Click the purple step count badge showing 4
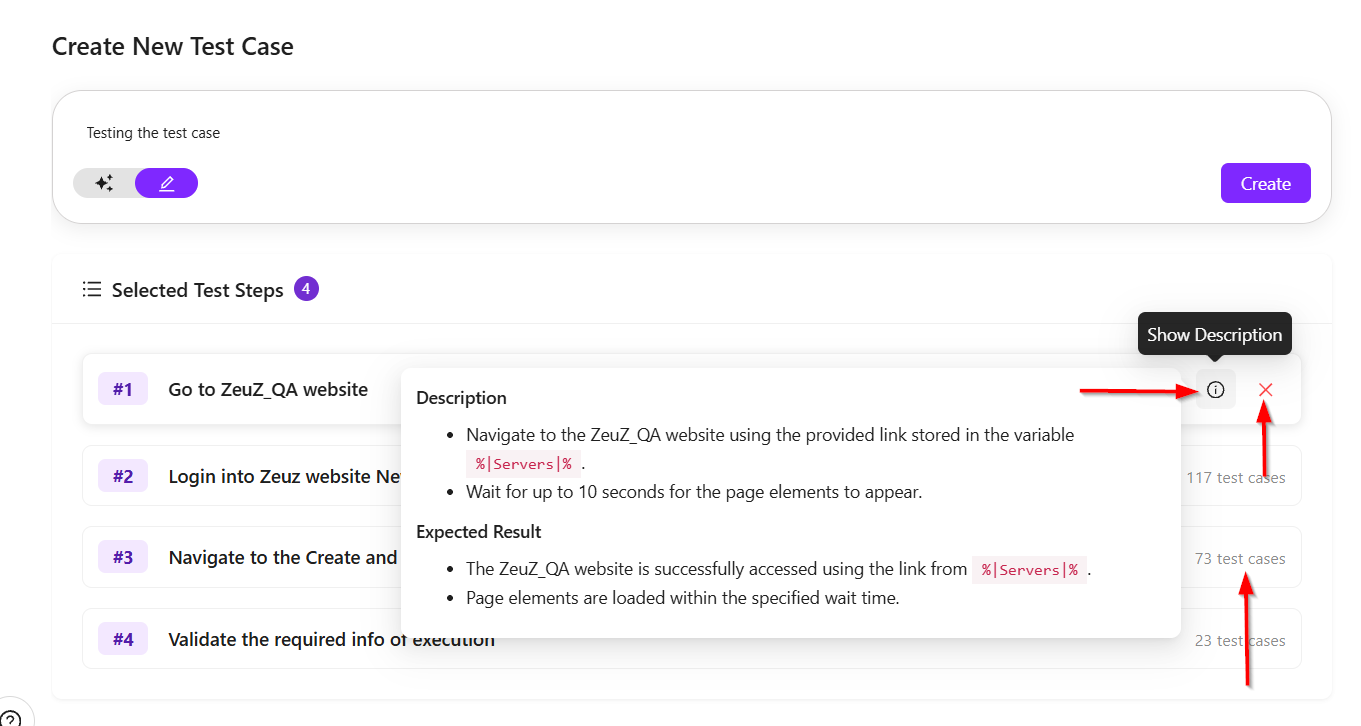This screenshot has width=1361, height=726. (x=306, y=289)
